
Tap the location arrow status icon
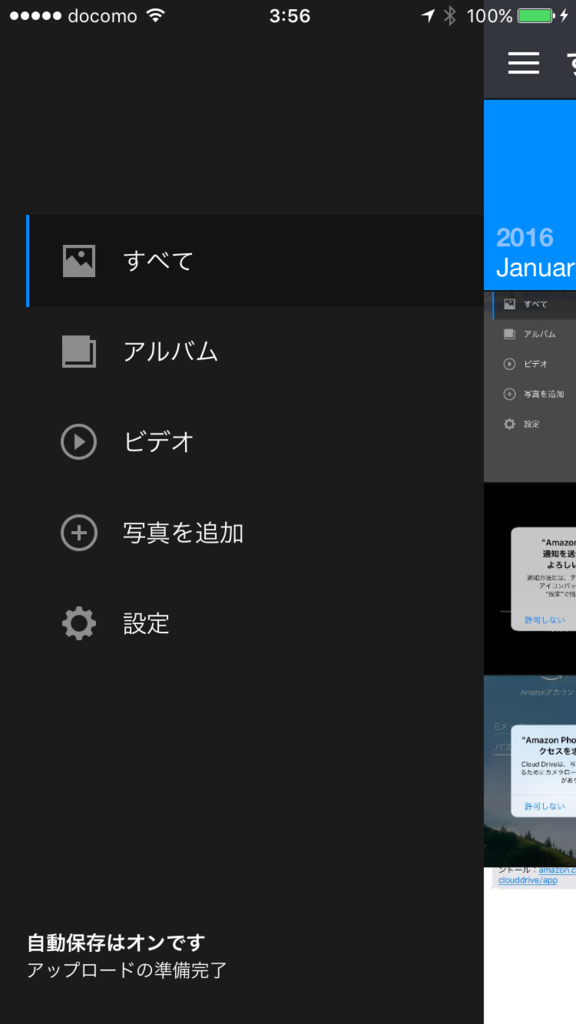point(428,16)
